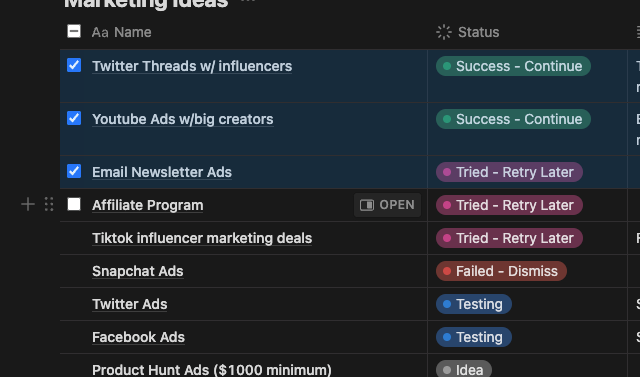Uncheck the Email Newsletter Ads checkbox
This screenshot has height=377, width=640.
(x=74, y=171)
